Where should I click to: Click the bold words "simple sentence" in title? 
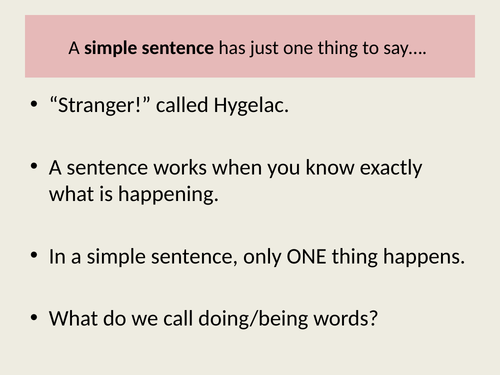(149, 48)
